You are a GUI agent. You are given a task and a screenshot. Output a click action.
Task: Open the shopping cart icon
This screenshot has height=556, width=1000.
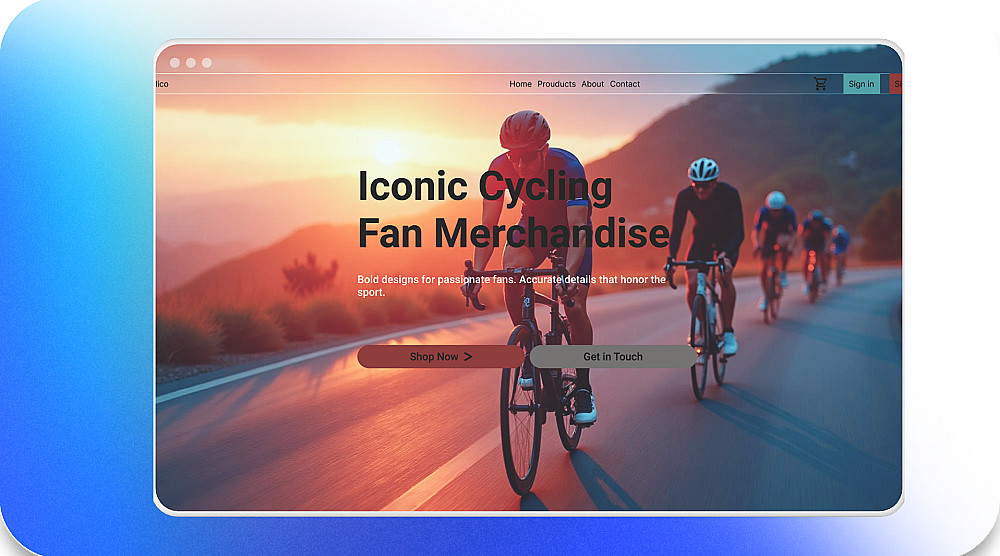[820, 84]
